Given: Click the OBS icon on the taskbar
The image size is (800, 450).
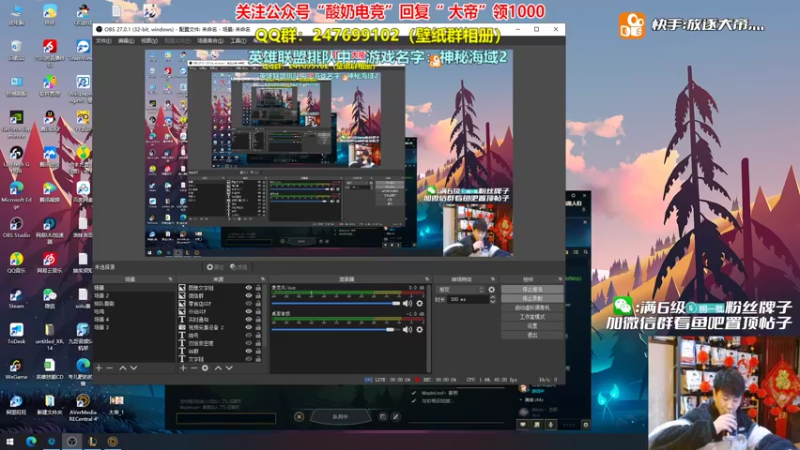Looking at the screenshot, I should [72, 441].
